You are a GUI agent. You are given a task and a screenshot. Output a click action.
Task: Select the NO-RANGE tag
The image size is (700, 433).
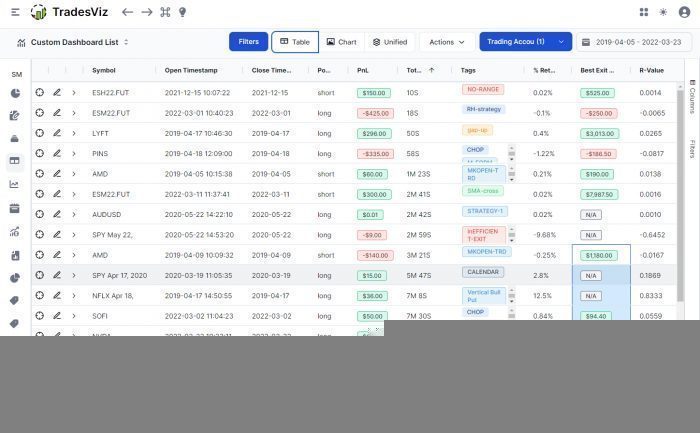(483, 89)
